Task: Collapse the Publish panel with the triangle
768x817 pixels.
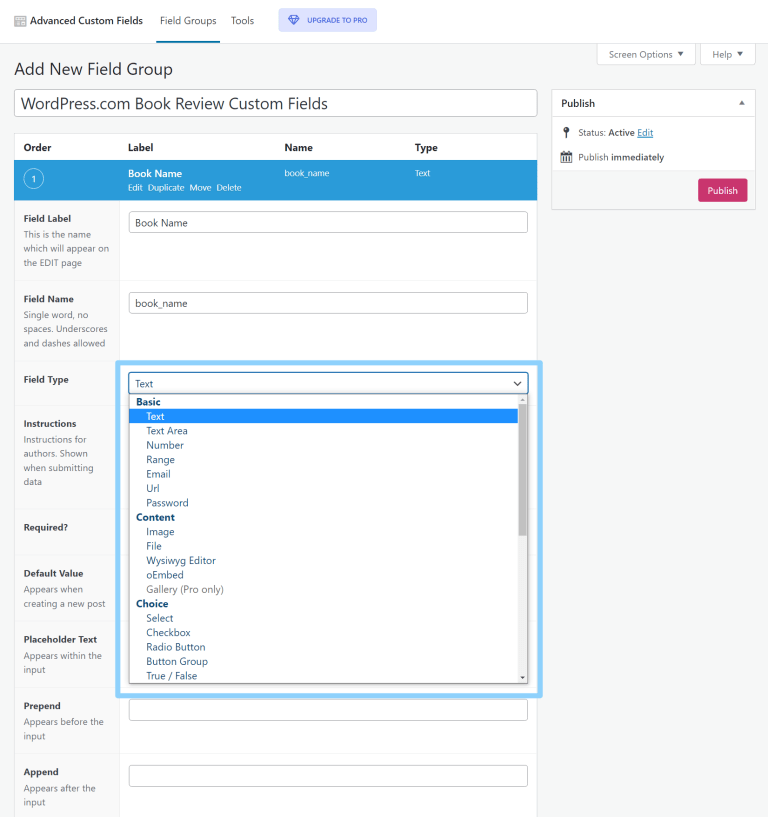Action: pos(741,103)
